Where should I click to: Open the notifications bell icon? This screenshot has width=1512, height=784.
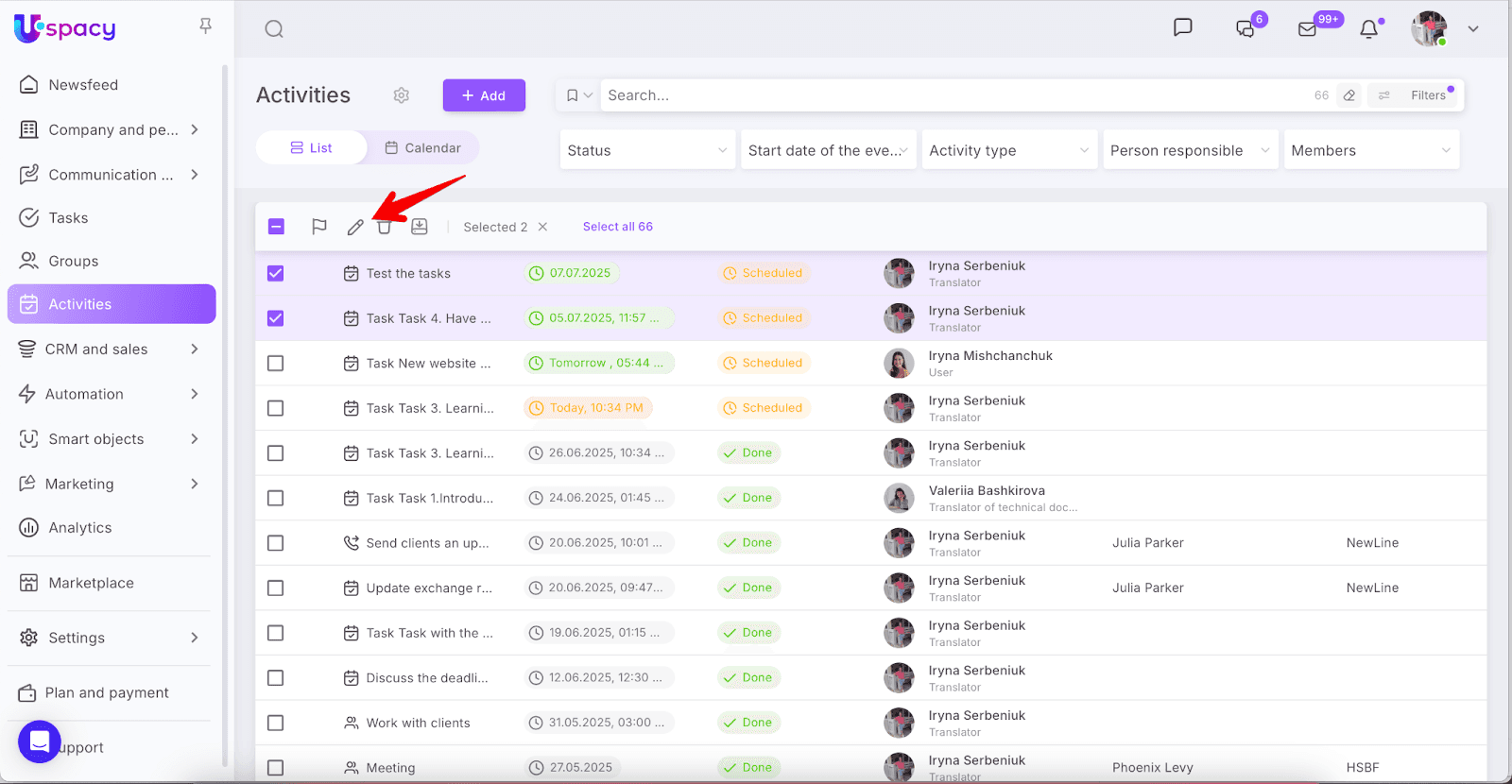1368,29
